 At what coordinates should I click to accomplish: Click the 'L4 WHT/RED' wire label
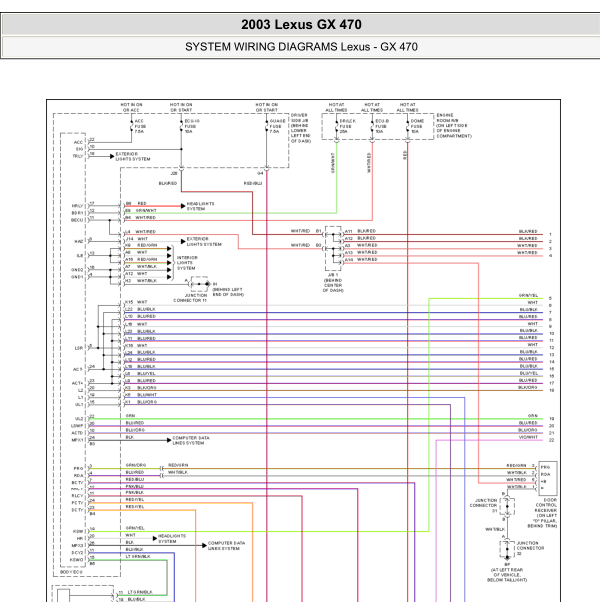click(140, 232)
